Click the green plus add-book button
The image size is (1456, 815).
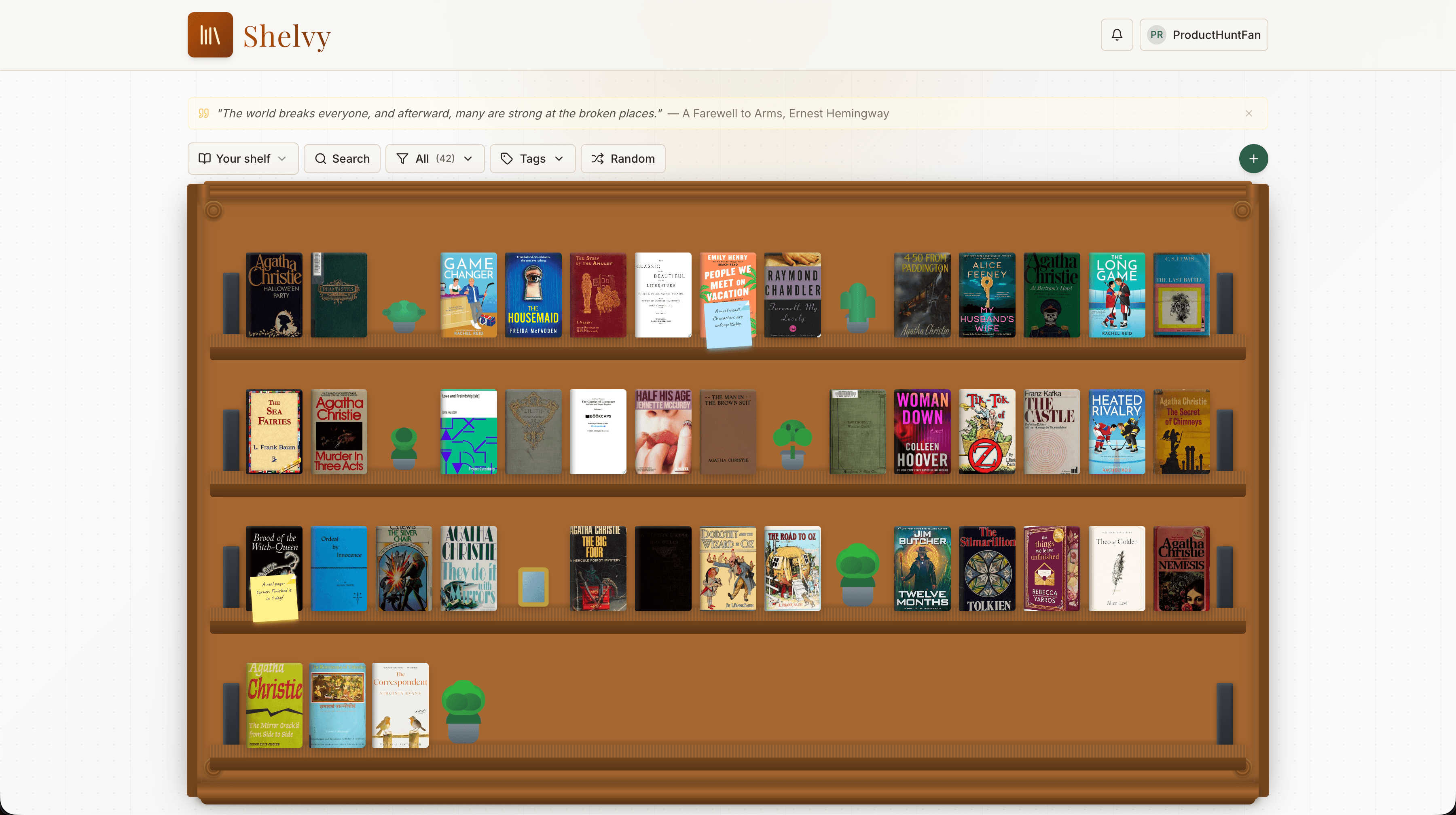click(1253, 158)
